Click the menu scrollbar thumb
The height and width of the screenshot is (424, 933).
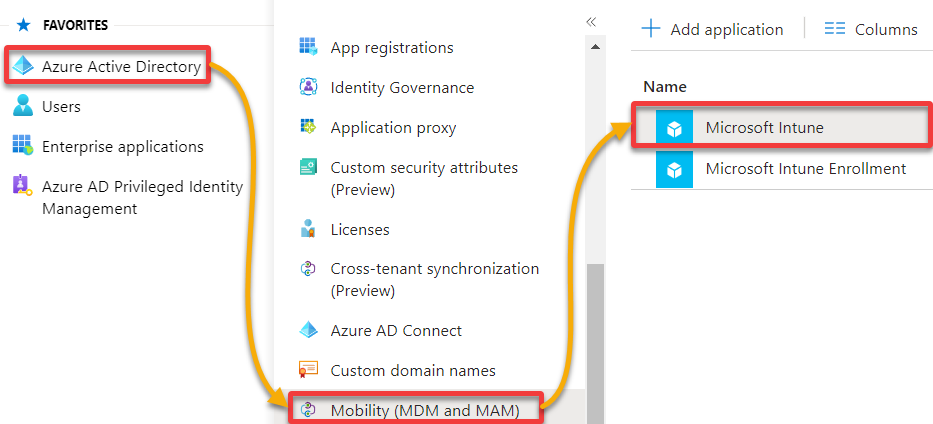pos(595,344)
